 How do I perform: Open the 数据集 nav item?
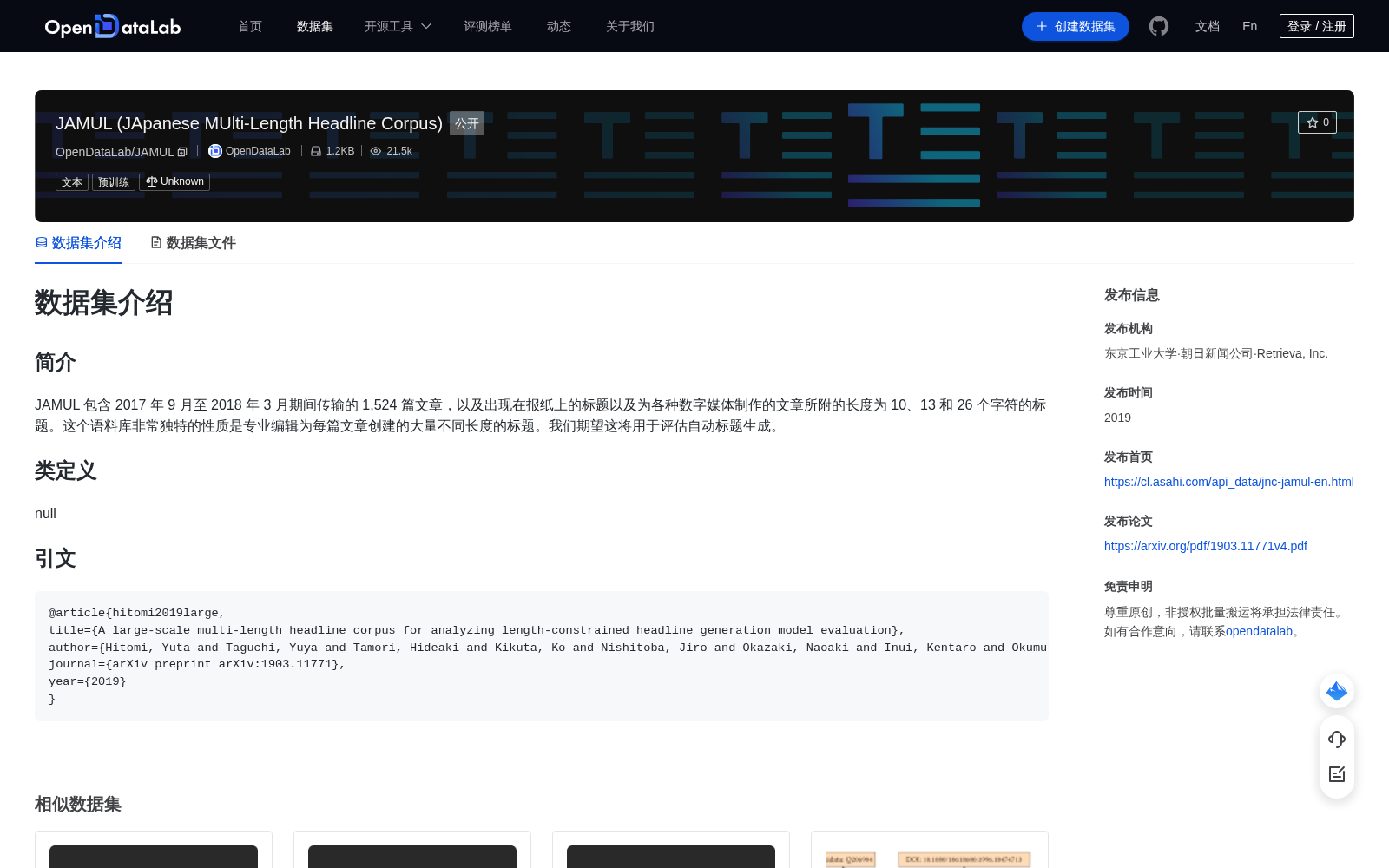click(315, 26)
